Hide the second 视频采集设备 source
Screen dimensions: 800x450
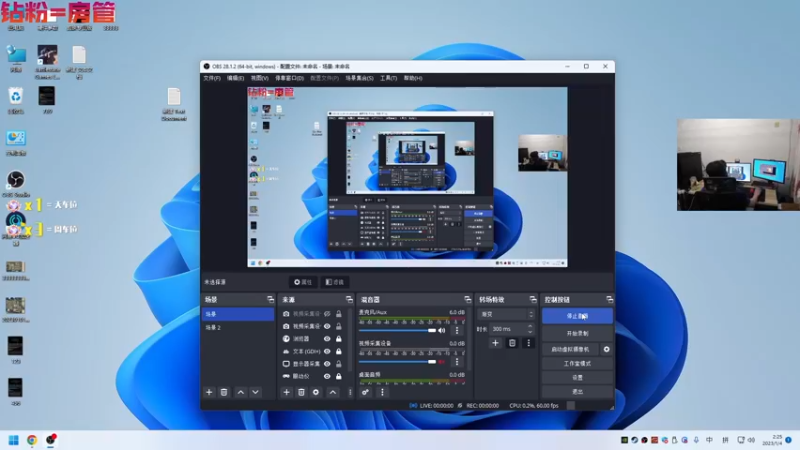(x=327, y=327)
